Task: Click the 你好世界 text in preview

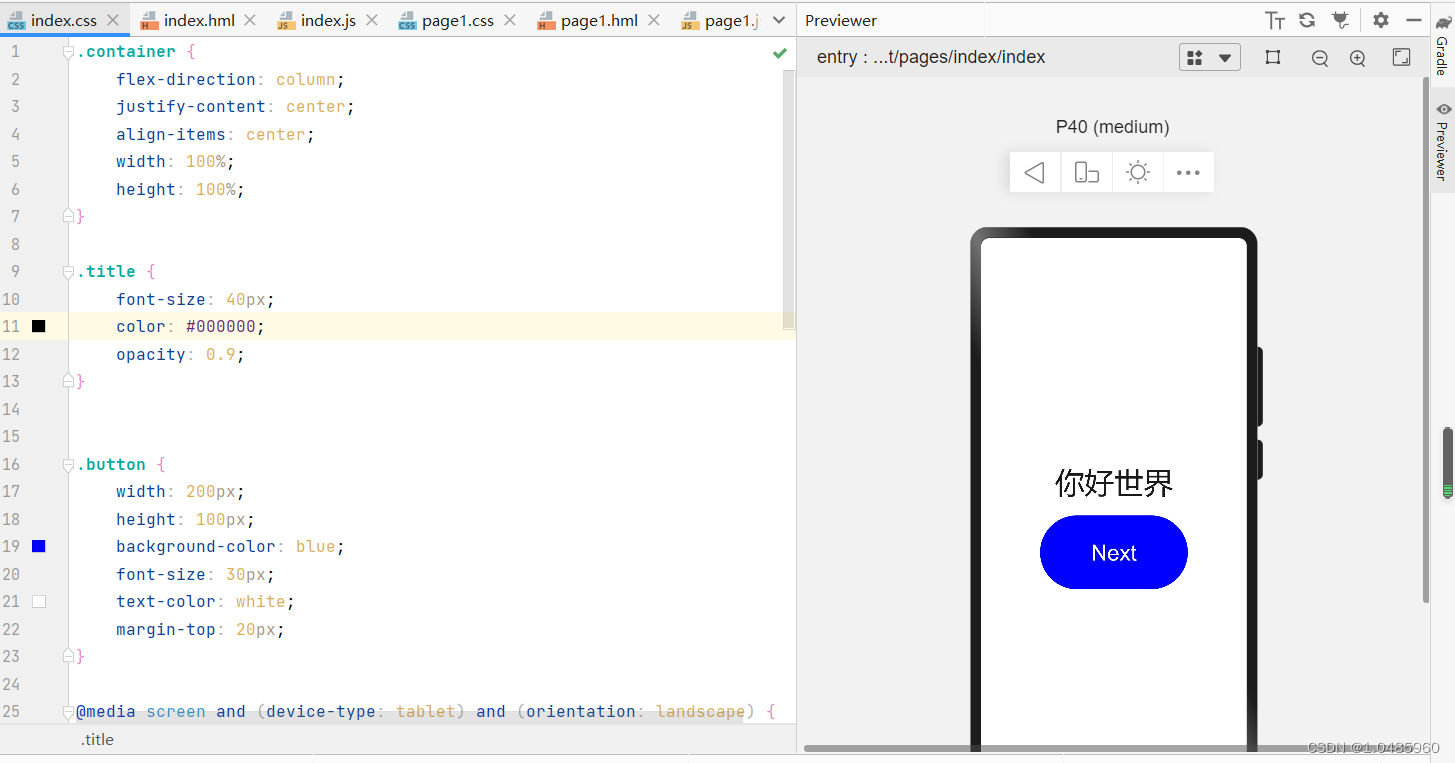Action: [1114, 483]
